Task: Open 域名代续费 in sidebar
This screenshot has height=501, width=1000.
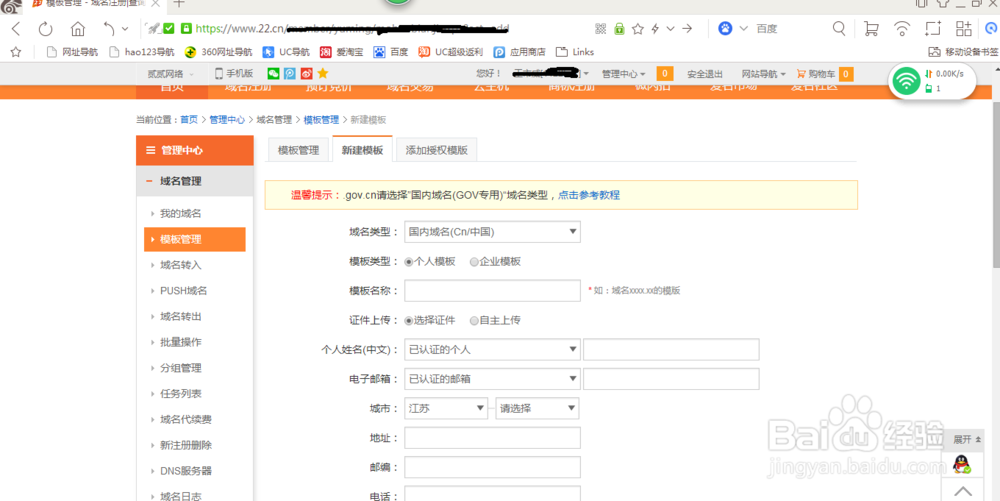Action: [186, 419]
